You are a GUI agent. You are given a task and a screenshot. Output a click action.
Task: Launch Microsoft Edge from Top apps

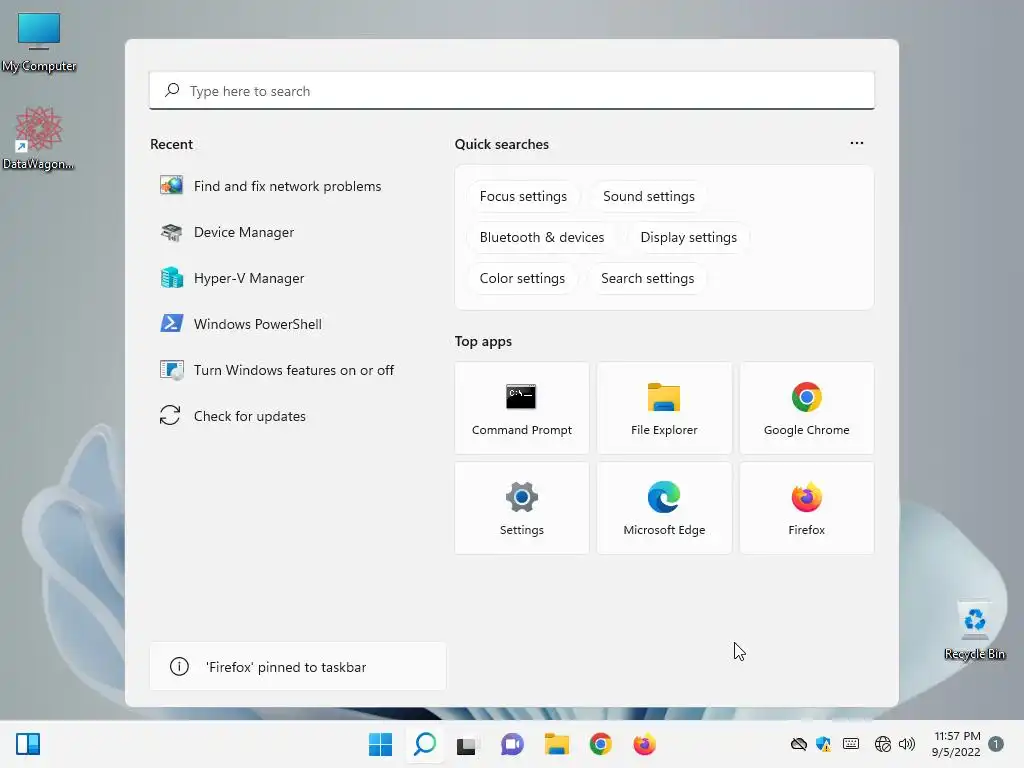tap(664, 508)
